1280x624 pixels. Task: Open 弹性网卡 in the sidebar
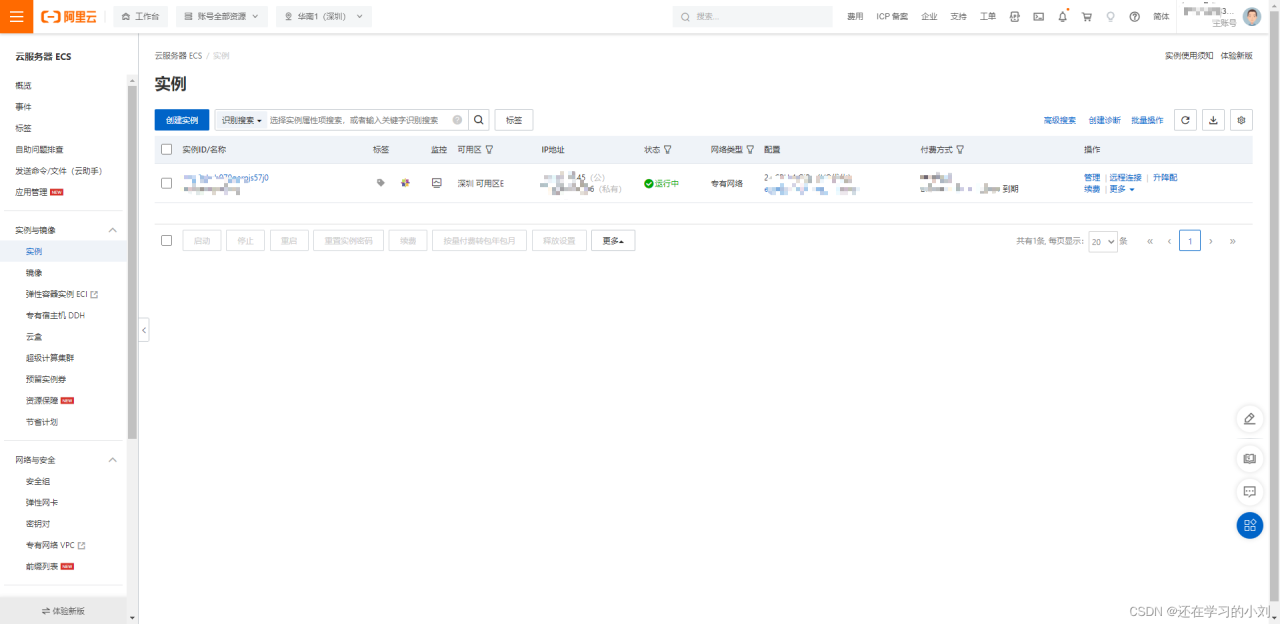pos(42,503)
